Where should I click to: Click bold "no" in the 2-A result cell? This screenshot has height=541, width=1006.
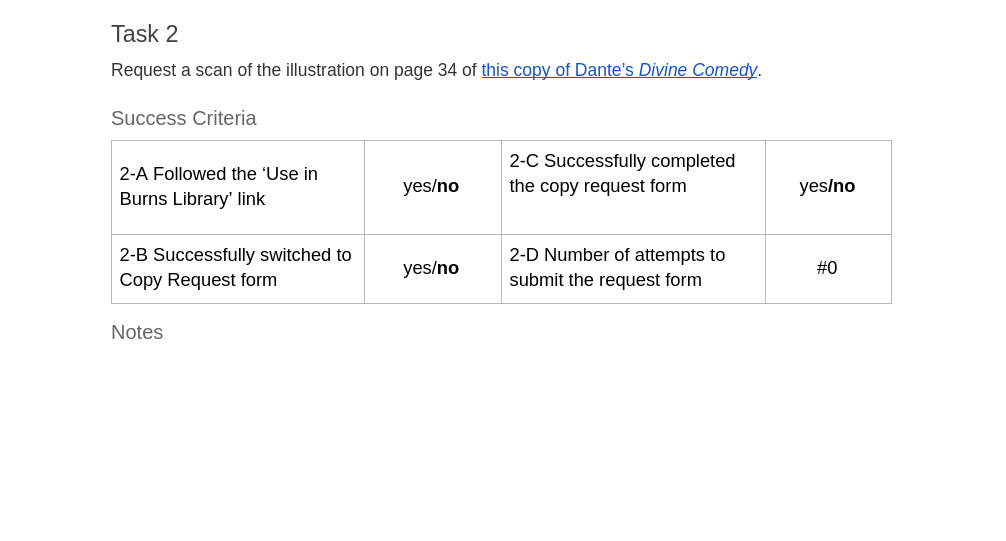[x=448, y=186]
